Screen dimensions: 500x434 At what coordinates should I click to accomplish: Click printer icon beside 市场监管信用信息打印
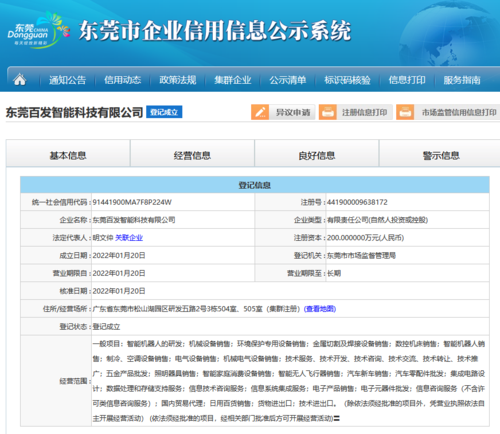(x=405, y=112)
